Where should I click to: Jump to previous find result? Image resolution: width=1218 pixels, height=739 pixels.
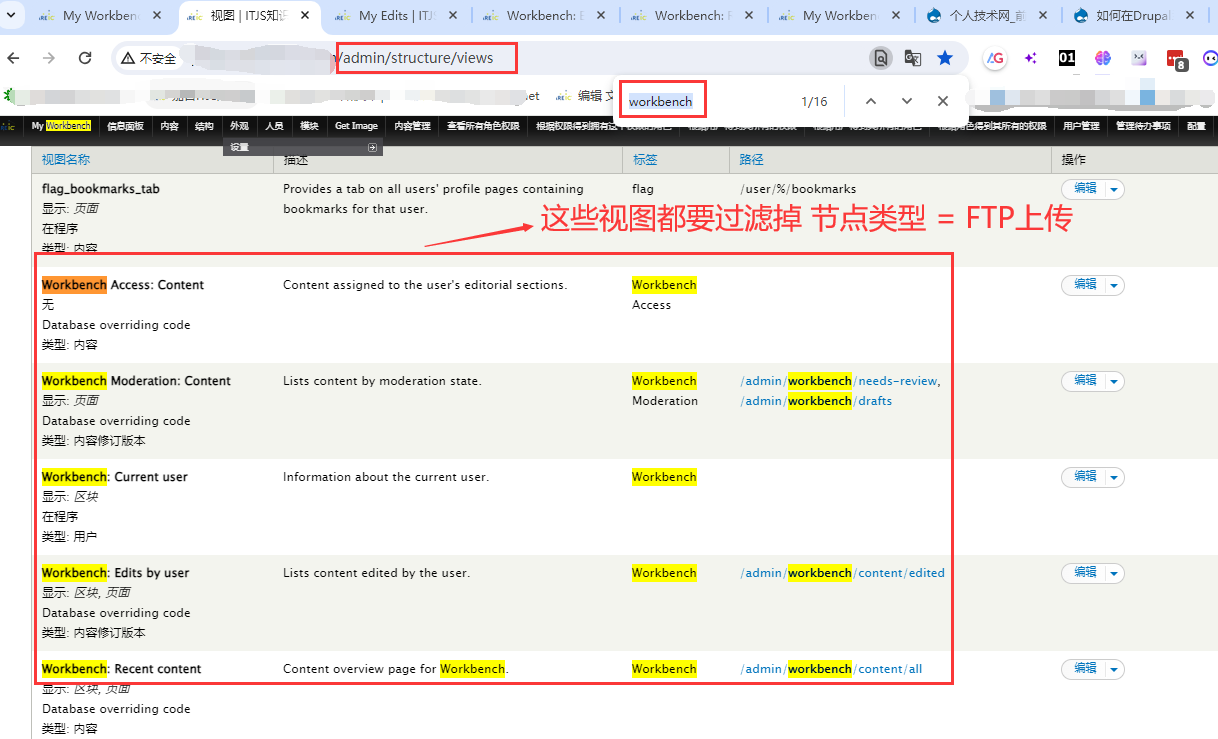(x=871, y=101)
